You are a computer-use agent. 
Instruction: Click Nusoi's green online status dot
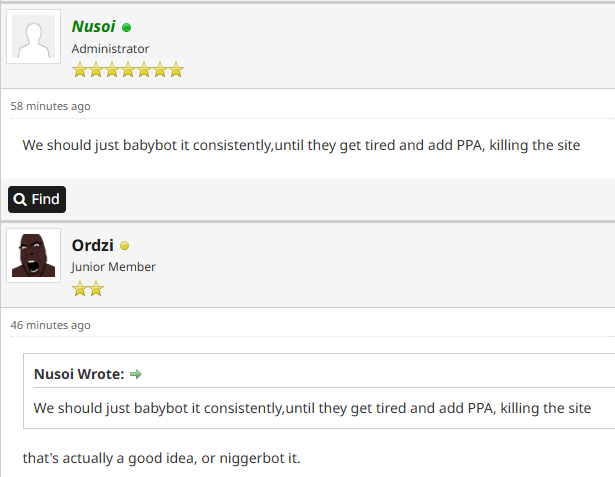[x=127, y=28]
